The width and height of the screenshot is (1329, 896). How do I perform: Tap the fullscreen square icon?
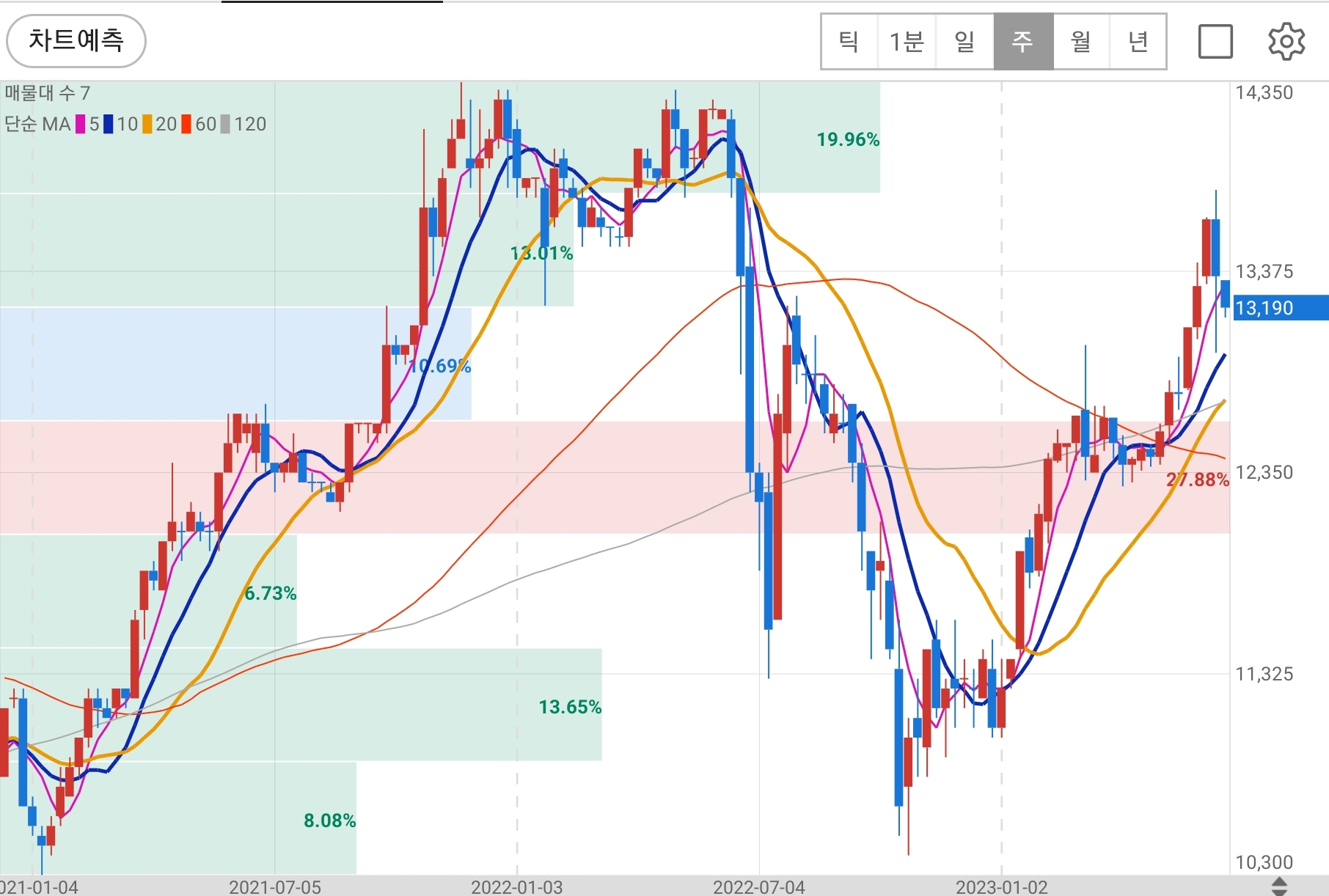[1215, 41]
